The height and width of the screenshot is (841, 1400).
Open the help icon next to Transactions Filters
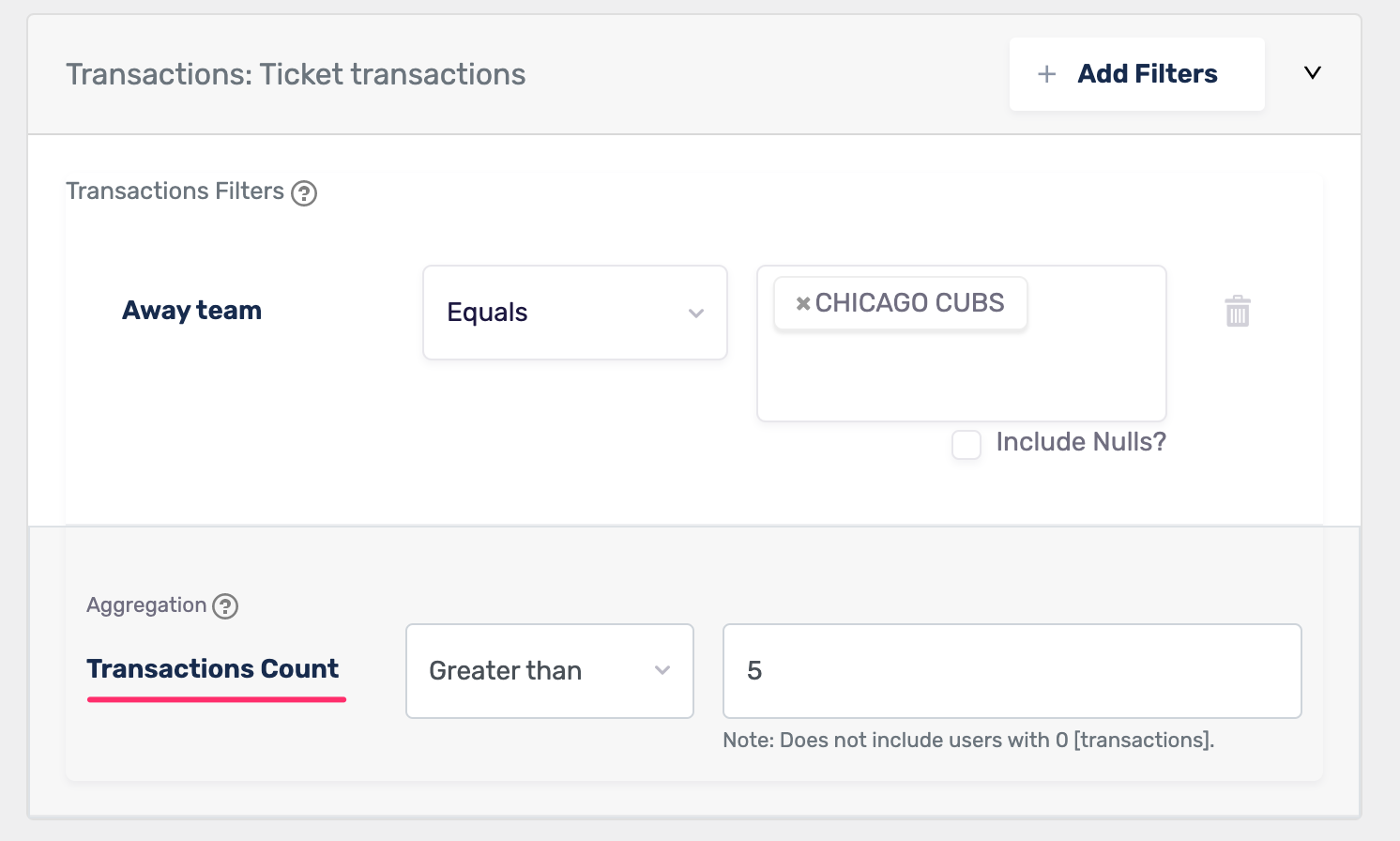304,193
